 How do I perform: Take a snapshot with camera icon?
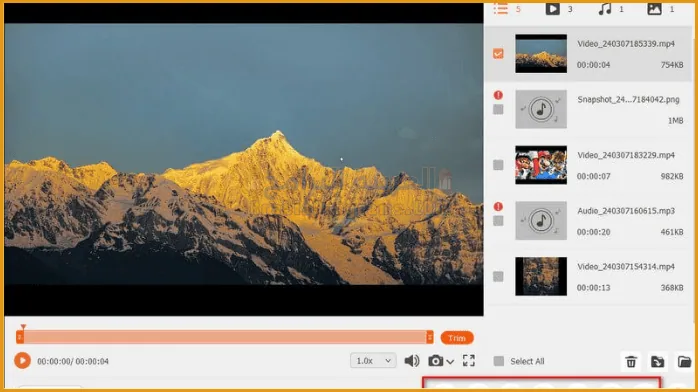pyautogui.click(x=435, y=360)
